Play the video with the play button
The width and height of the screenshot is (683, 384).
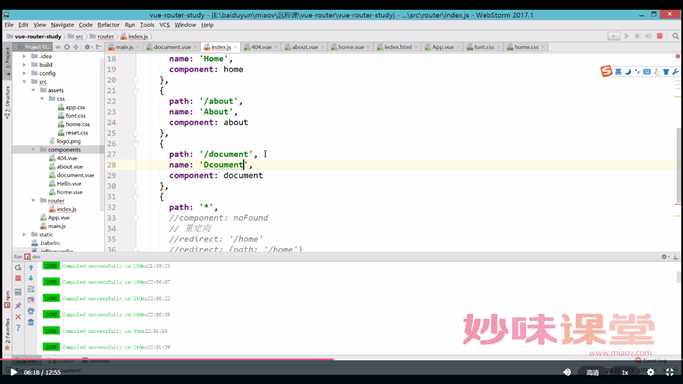coord(14,372)
